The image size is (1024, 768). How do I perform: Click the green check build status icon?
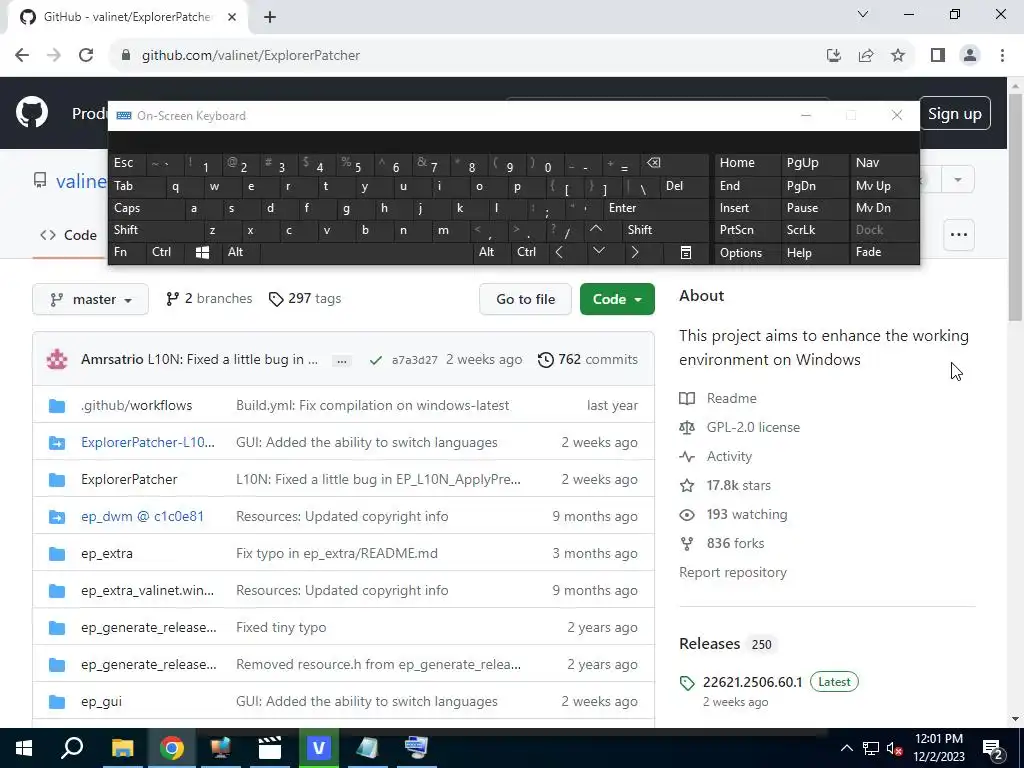(376, 360)
